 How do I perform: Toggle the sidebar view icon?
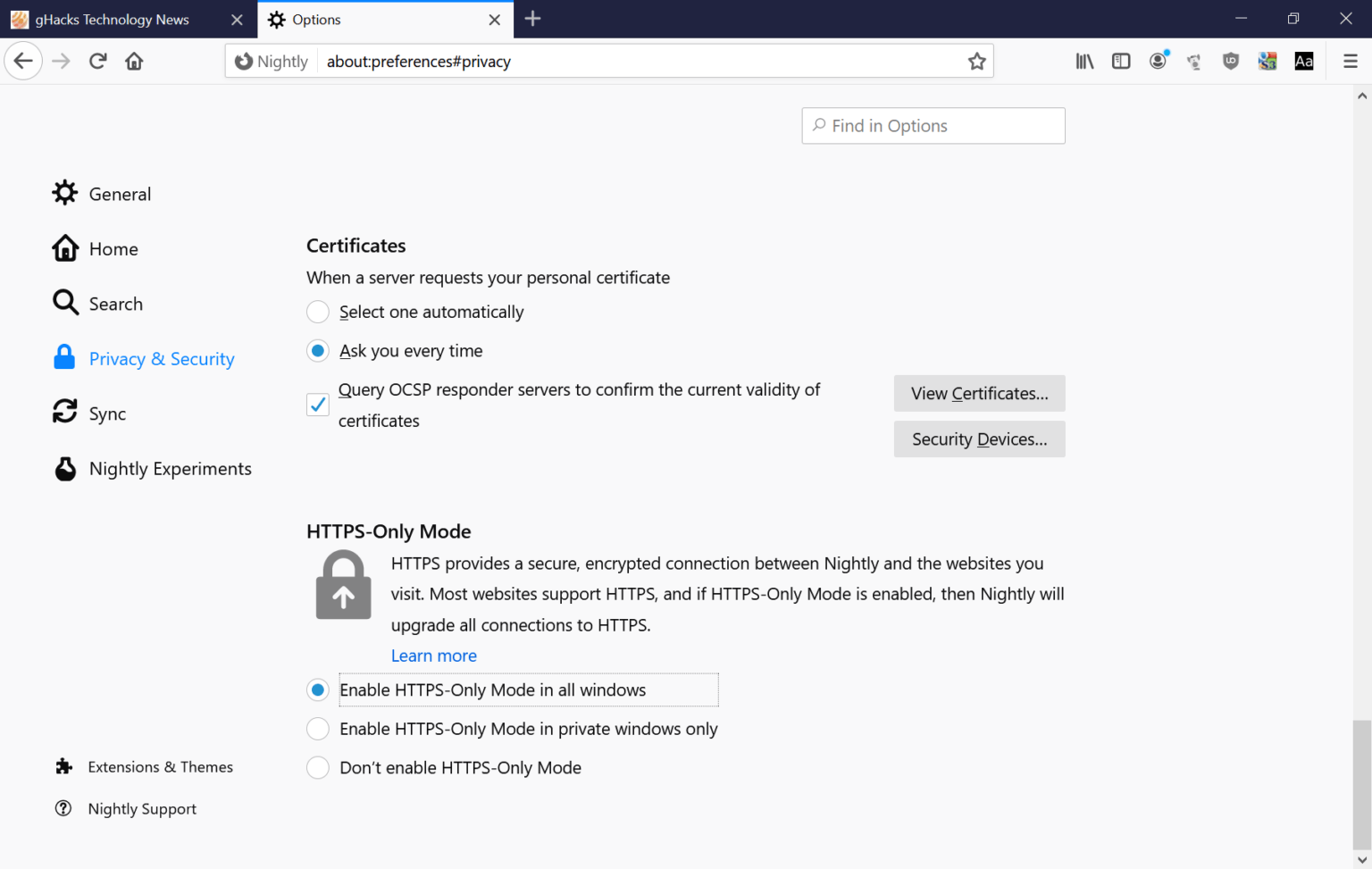point(1121,61)
